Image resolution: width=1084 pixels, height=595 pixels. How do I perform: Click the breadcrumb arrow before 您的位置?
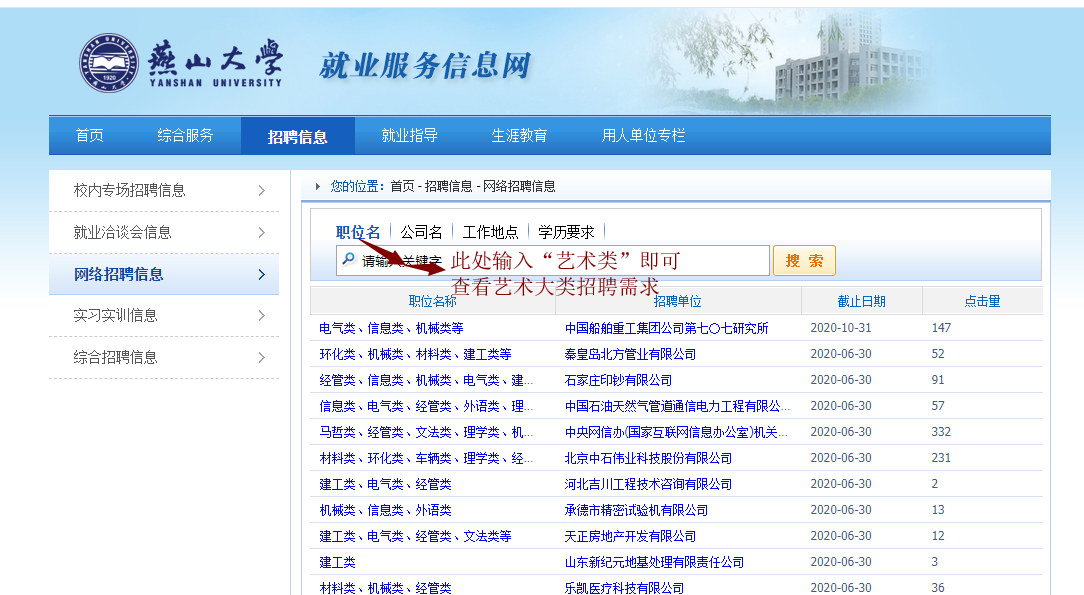[x=318, y=186]
